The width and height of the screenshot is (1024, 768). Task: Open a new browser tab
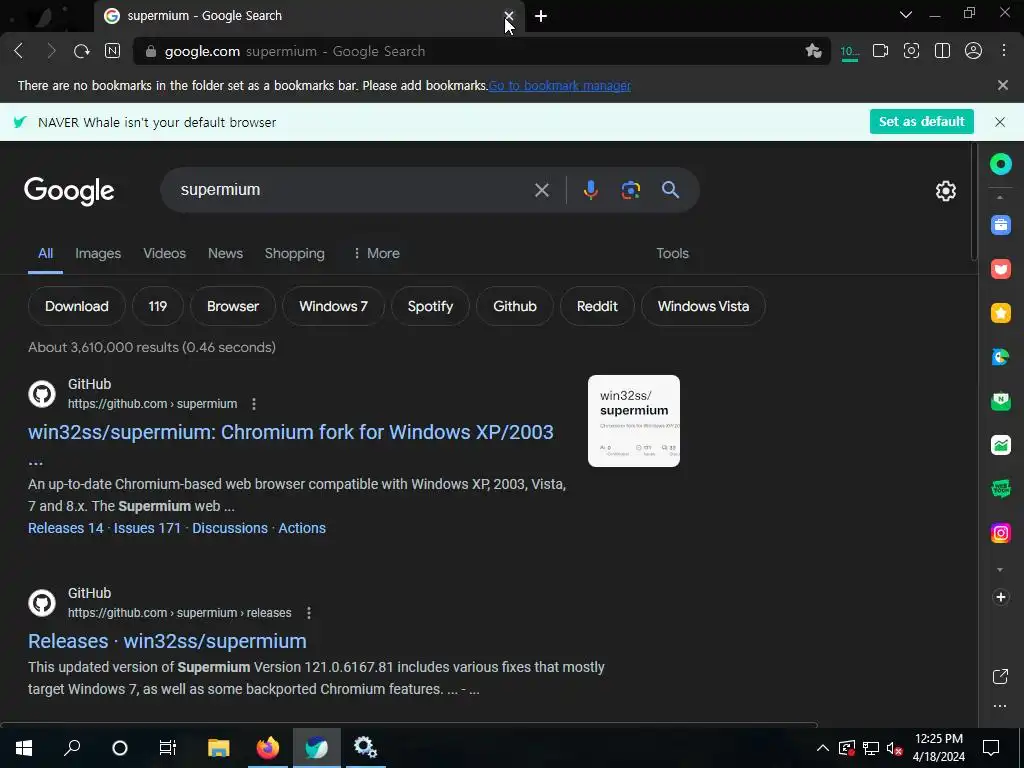coord(541,16)
